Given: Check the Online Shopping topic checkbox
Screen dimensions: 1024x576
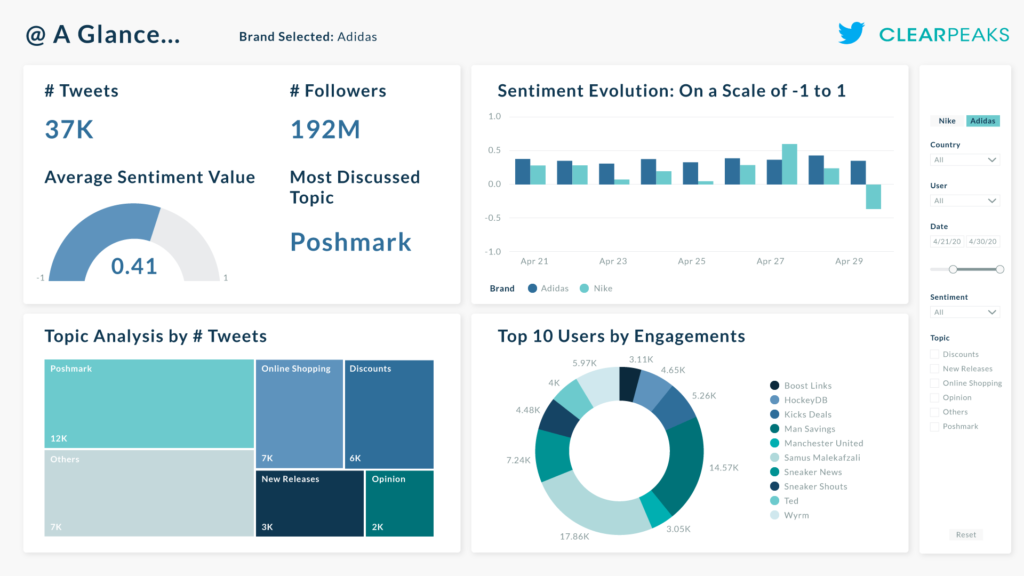Looking at the screenshot, I should (935, 383).
